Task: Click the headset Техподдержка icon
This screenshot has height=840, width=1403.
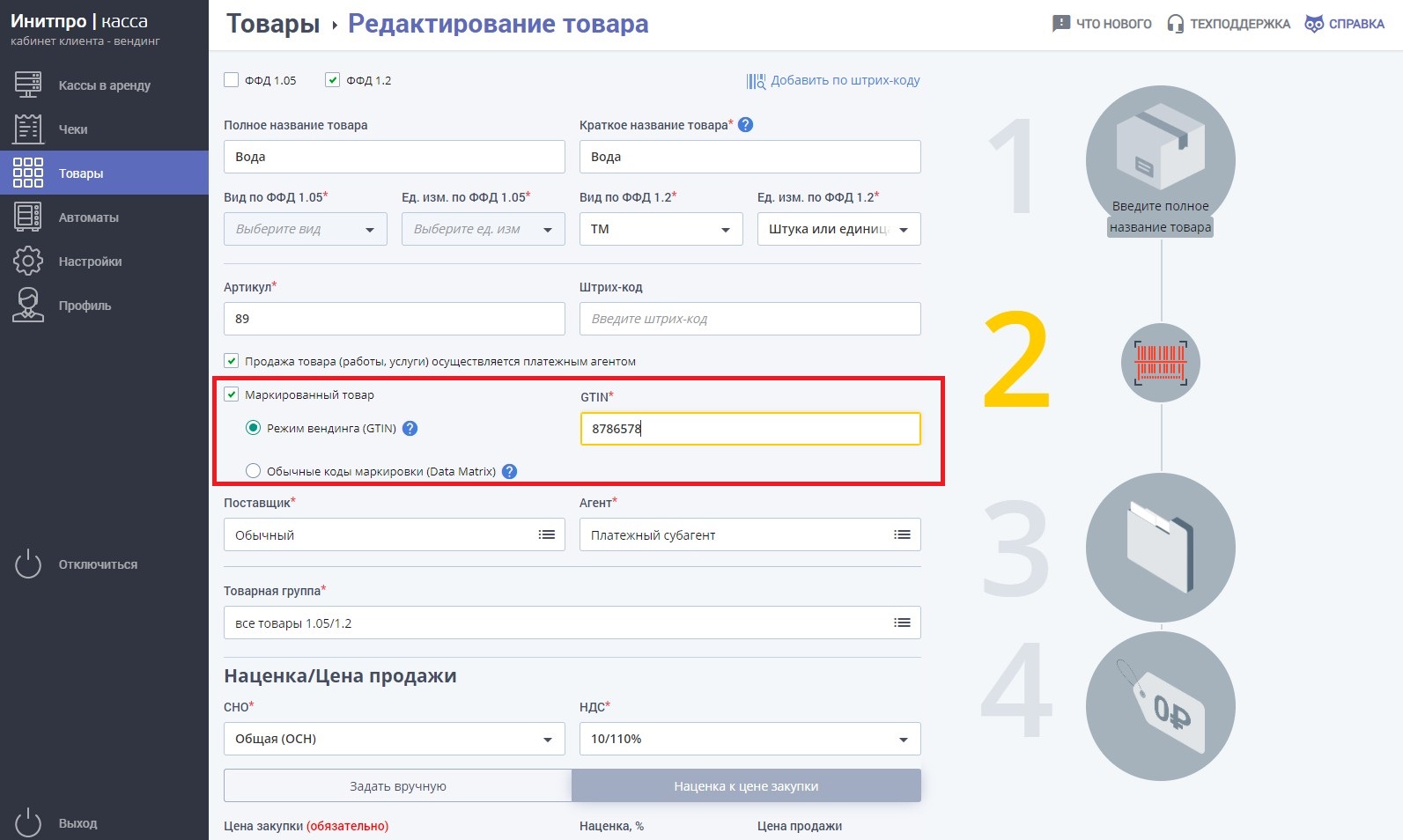Action: click(1175, 24)
